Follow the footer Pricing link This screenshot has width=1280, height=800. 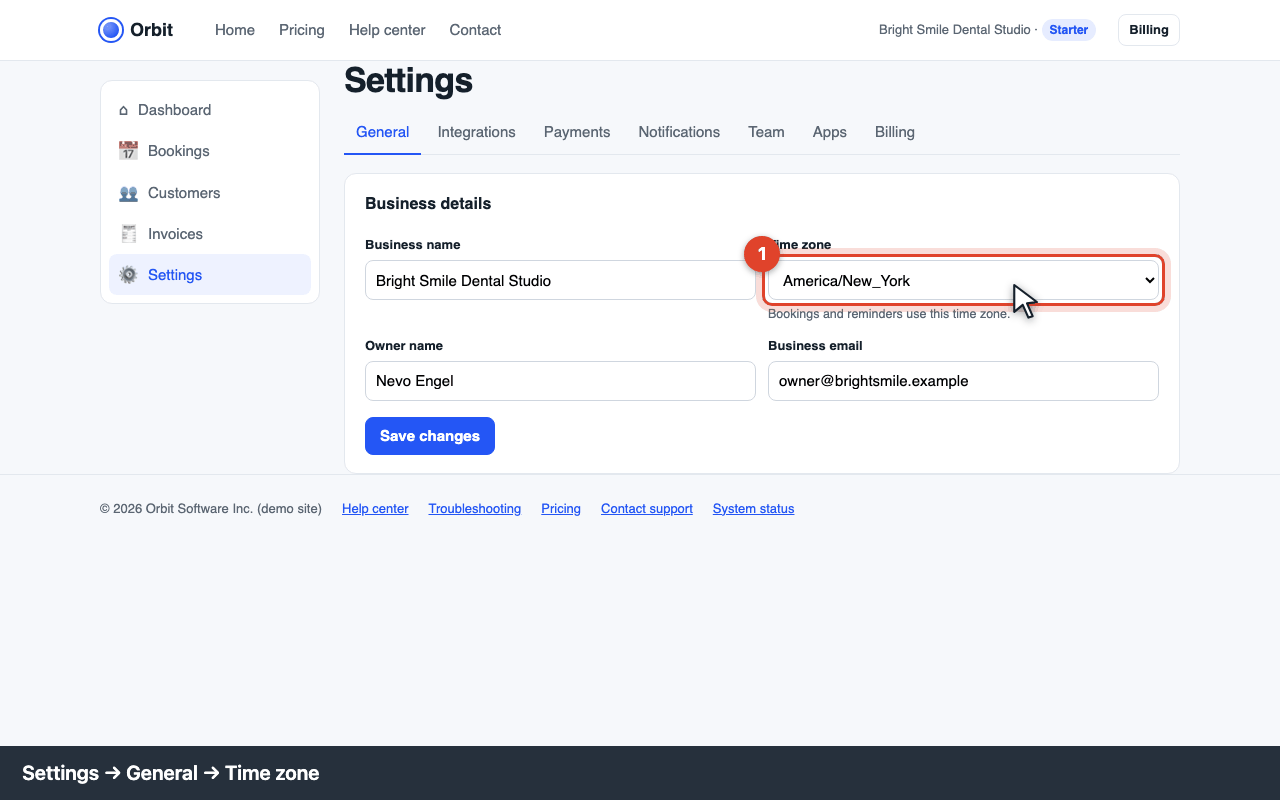(x=561, y=509)
